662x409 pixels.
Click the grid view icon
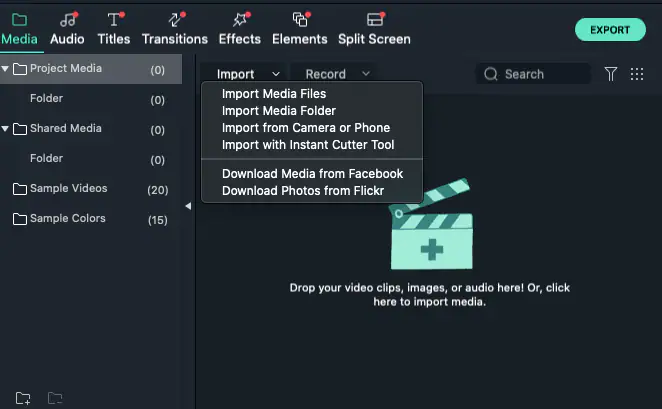[637, 74]
